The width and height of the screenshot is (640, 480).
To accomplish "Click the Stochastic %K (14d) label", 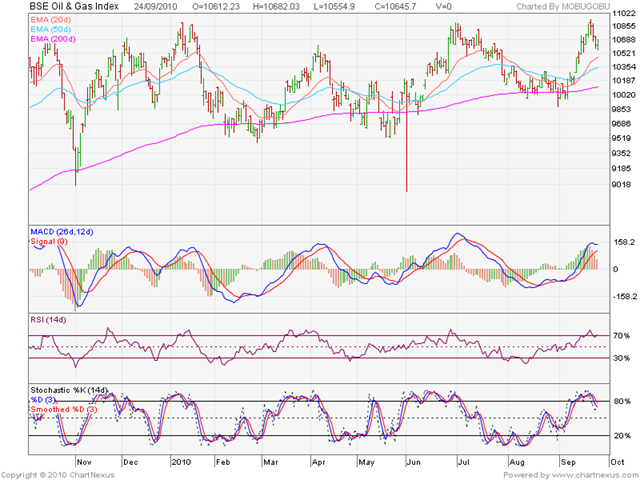I will pos(69,390).
